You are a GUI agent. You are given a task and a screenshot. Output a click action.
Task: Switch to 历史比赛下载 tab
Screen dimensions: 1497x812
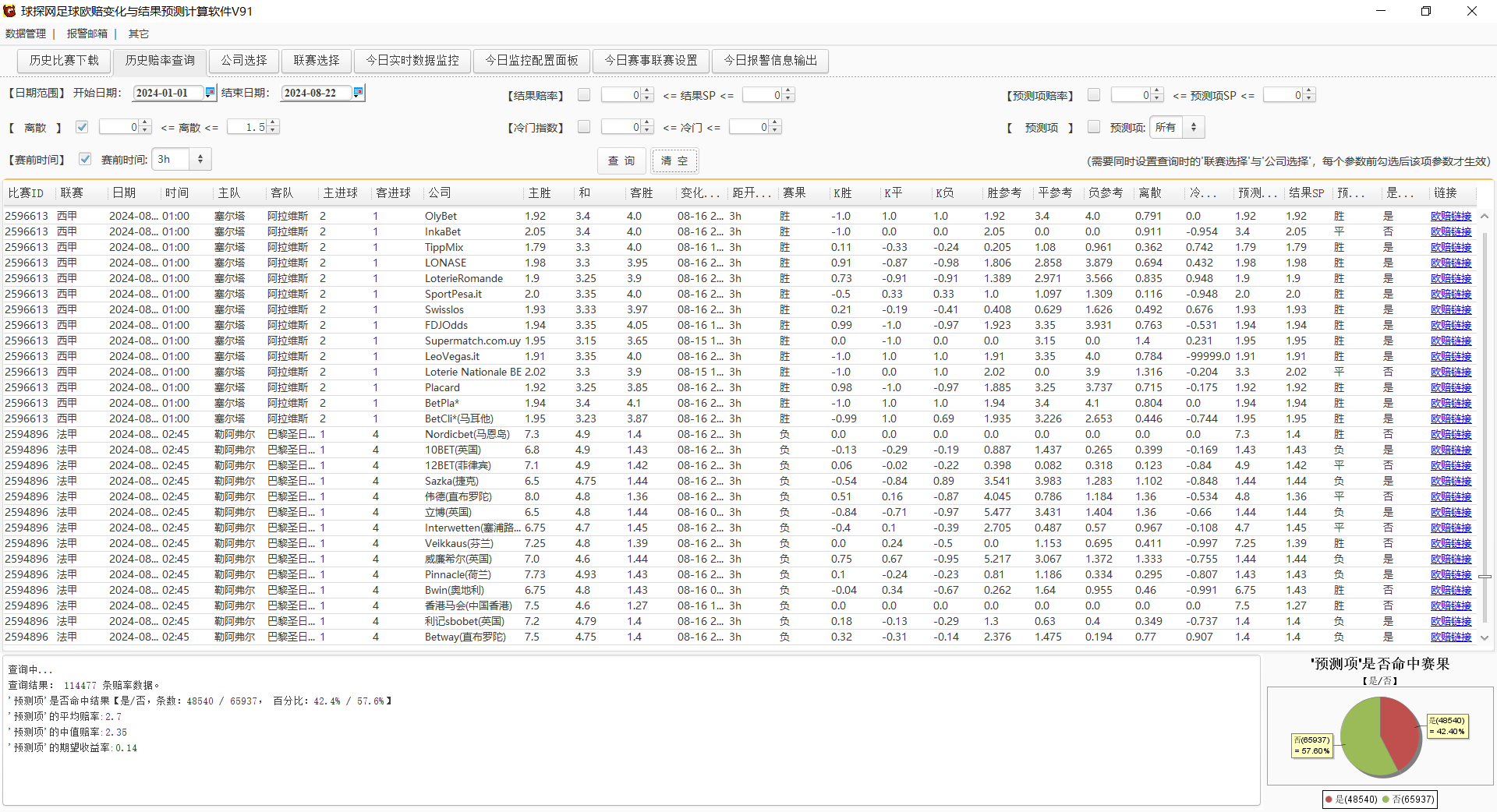click(x=64, y=60)
